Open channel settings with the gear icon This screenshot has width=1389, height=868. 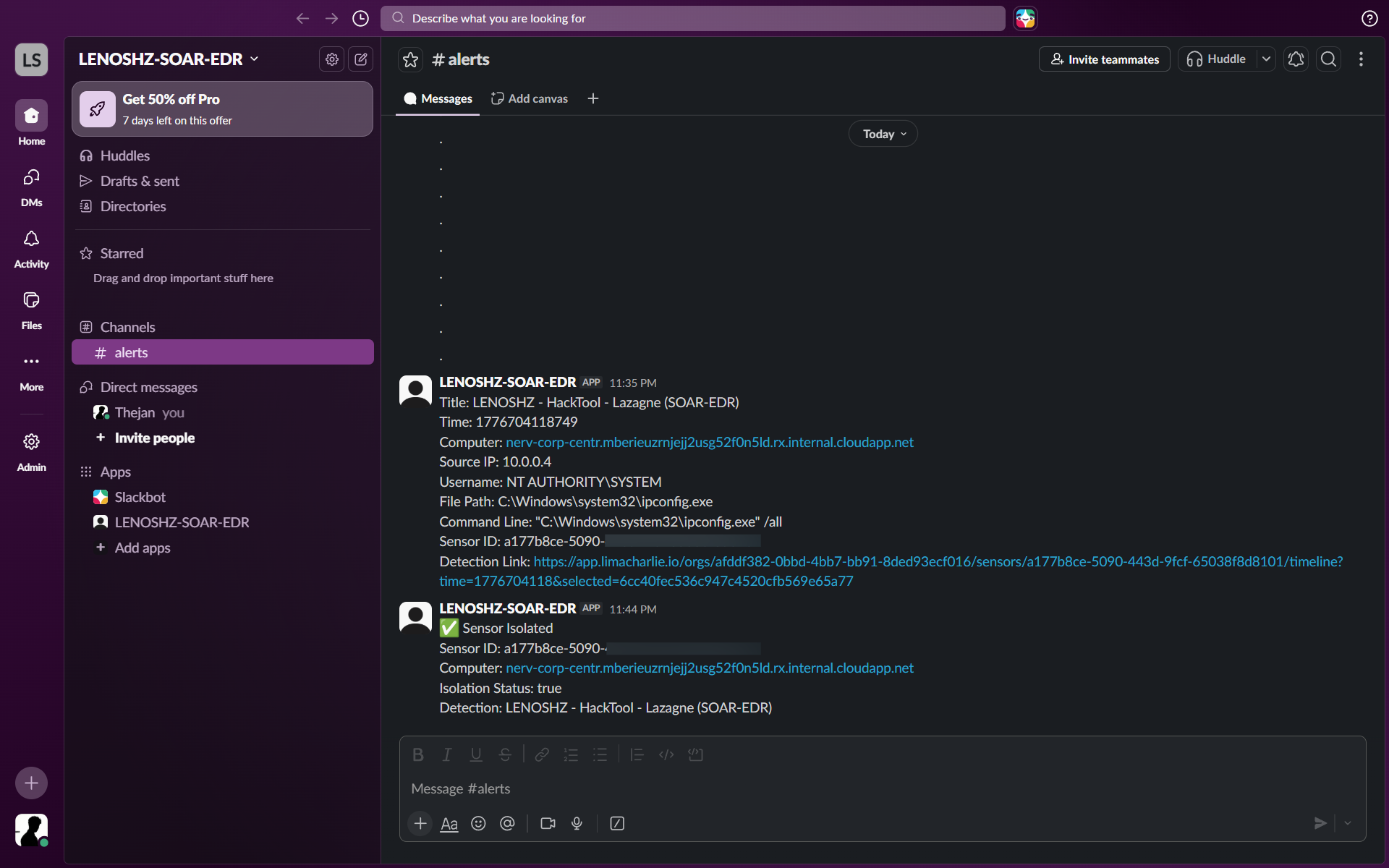click(331, 59)
